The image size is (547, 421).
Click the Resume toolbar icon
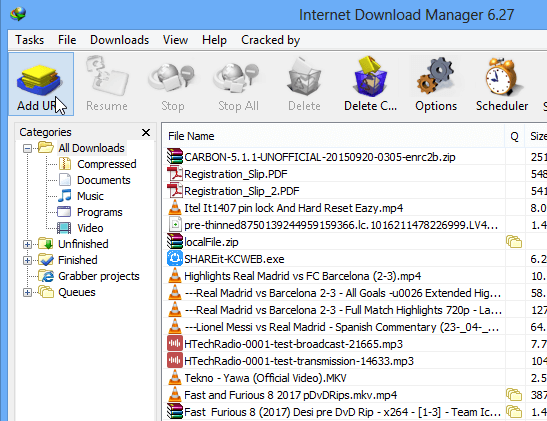(107, 76)
